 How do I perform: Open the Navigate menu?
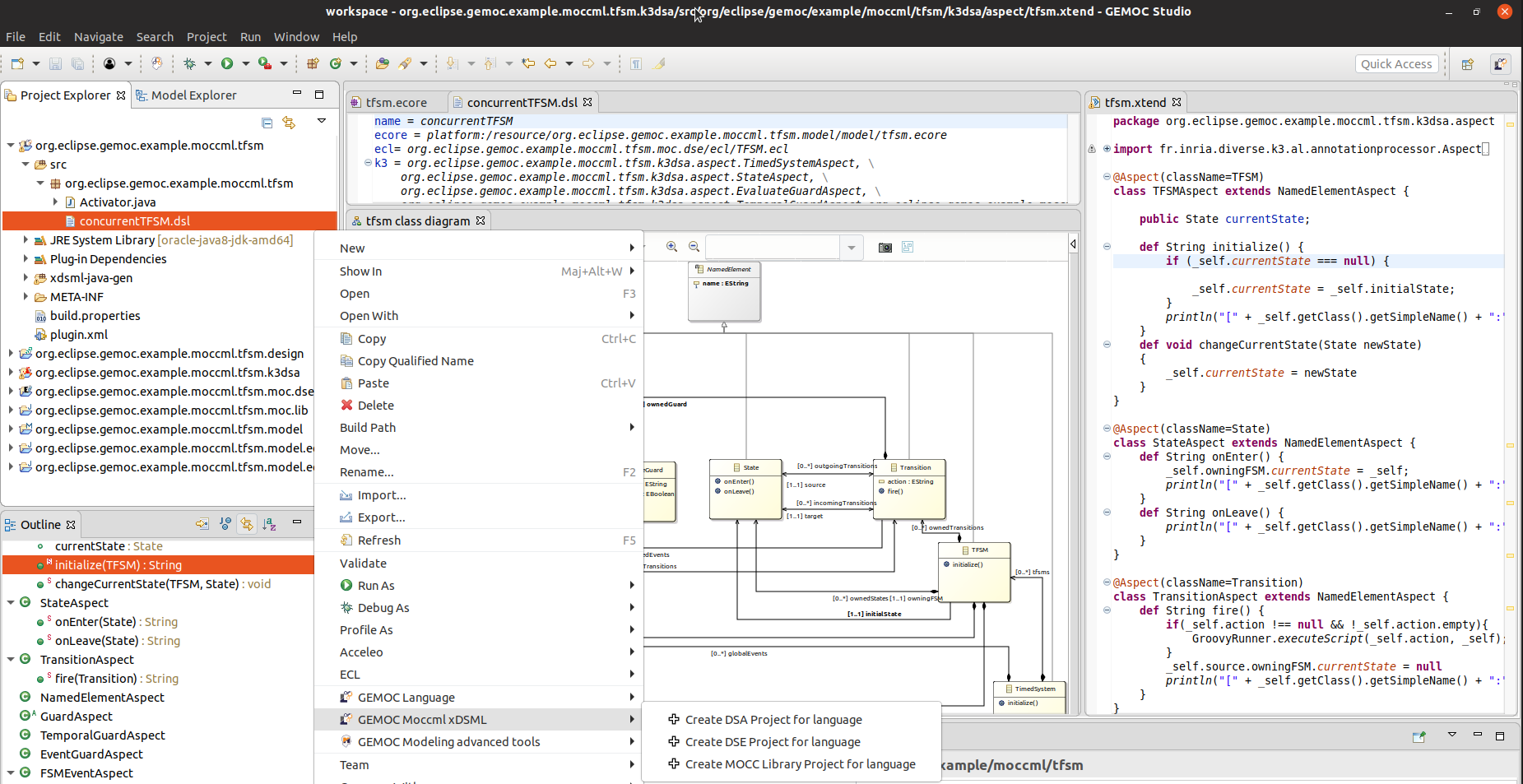pyautogui.click(x=98, y=36)
